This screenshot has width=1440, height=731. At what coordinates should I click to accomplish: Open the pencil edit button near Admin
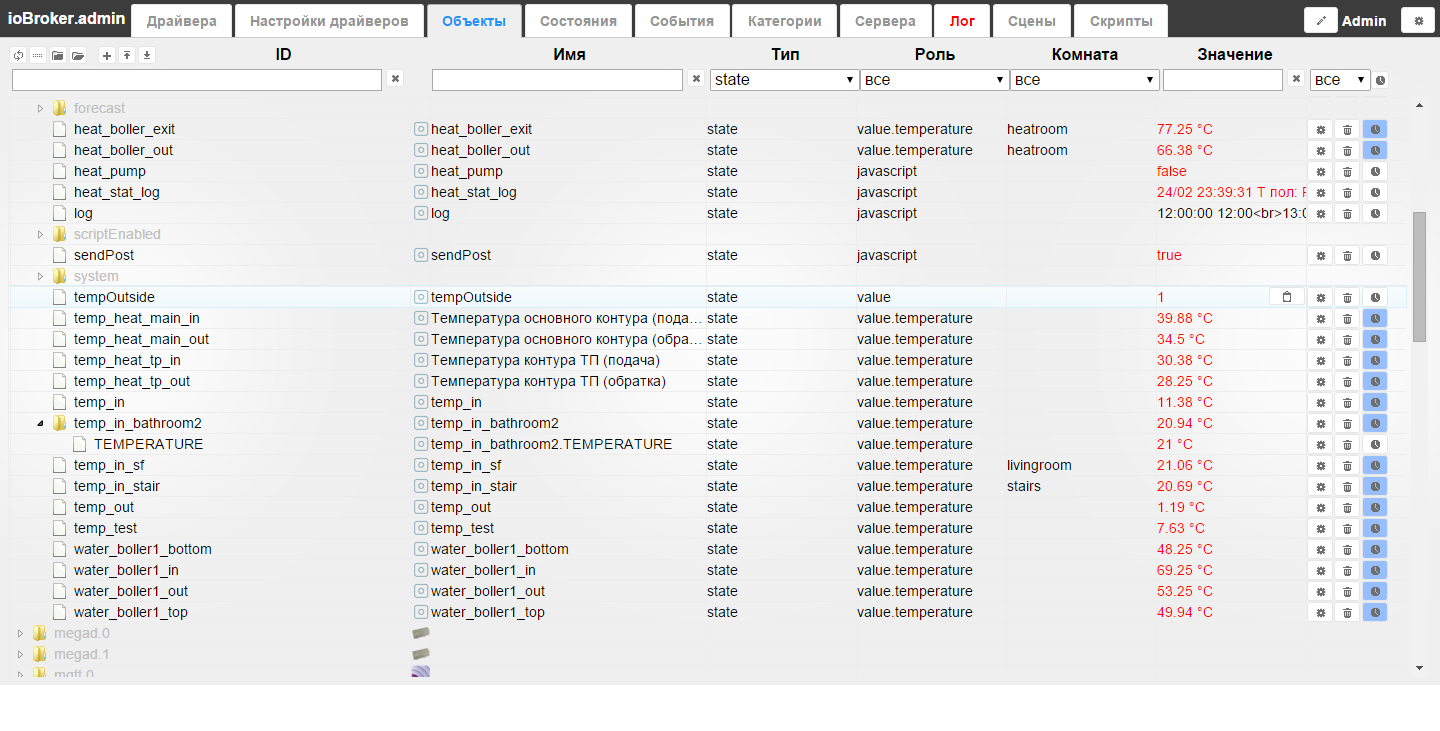coord(1321,20)
